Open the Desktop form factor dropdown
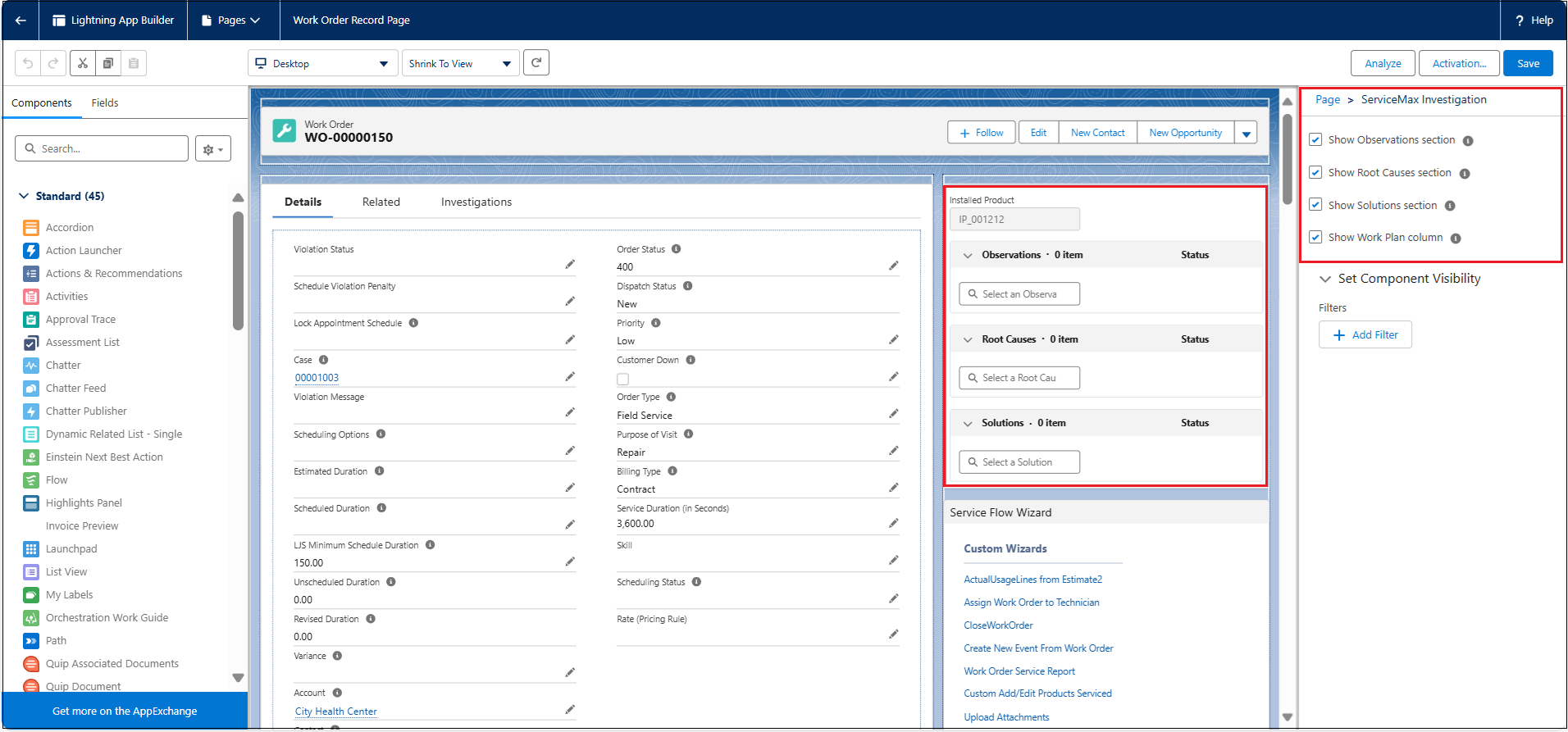This screenshot has height=732, width=1568. [323, 63]
